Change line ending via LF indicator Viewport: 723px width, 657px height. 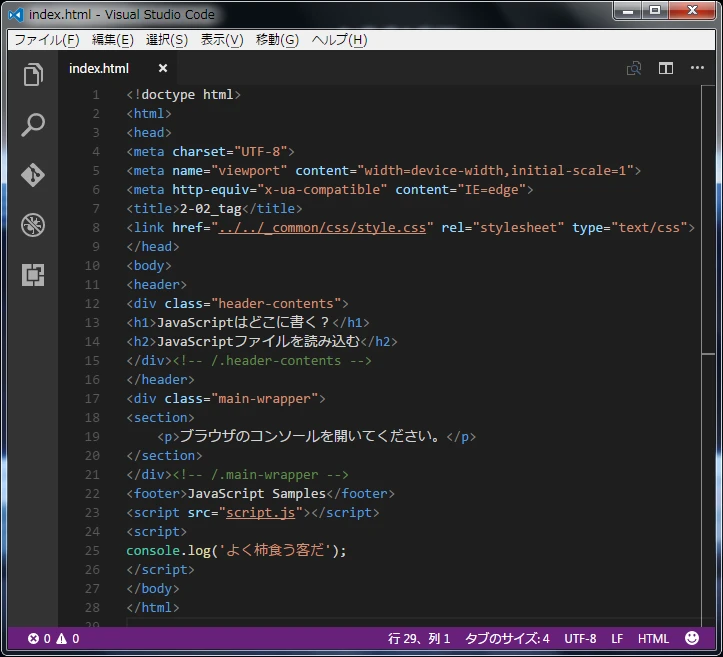tap(617, 639)
